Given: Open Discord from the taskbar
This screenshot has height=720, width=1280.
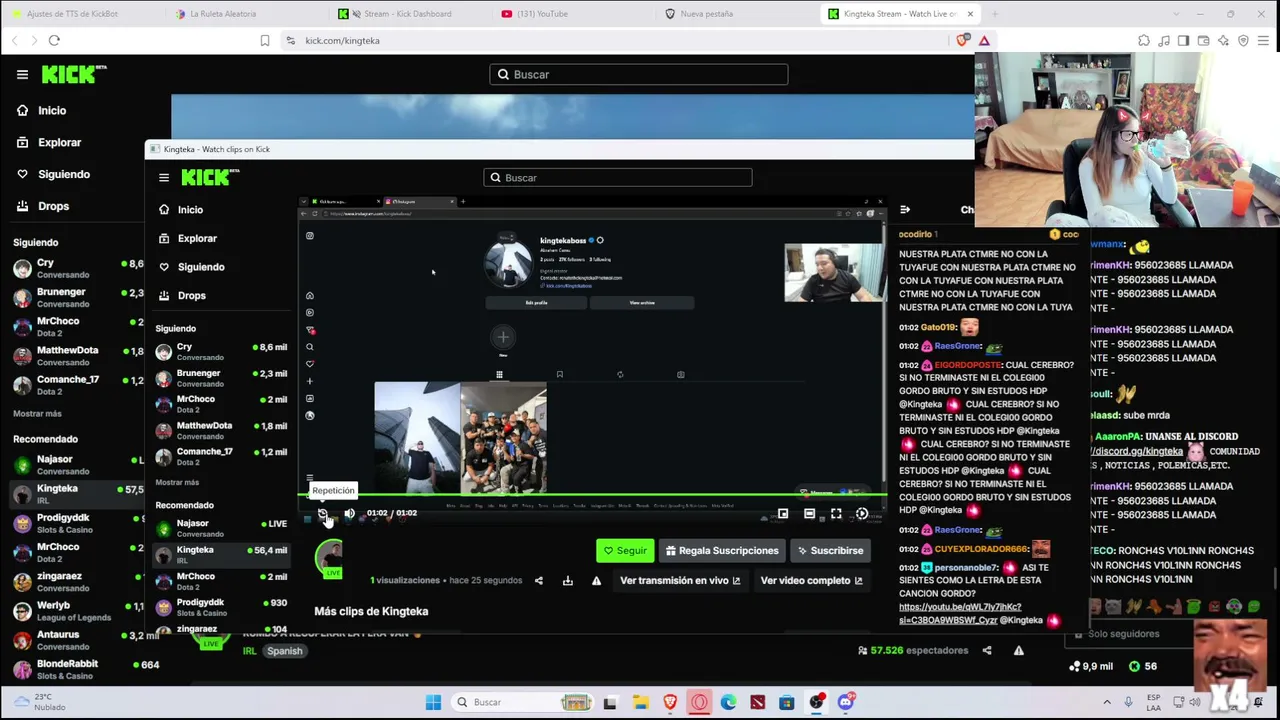Looking at the screenshot, I should coord(846,702).
